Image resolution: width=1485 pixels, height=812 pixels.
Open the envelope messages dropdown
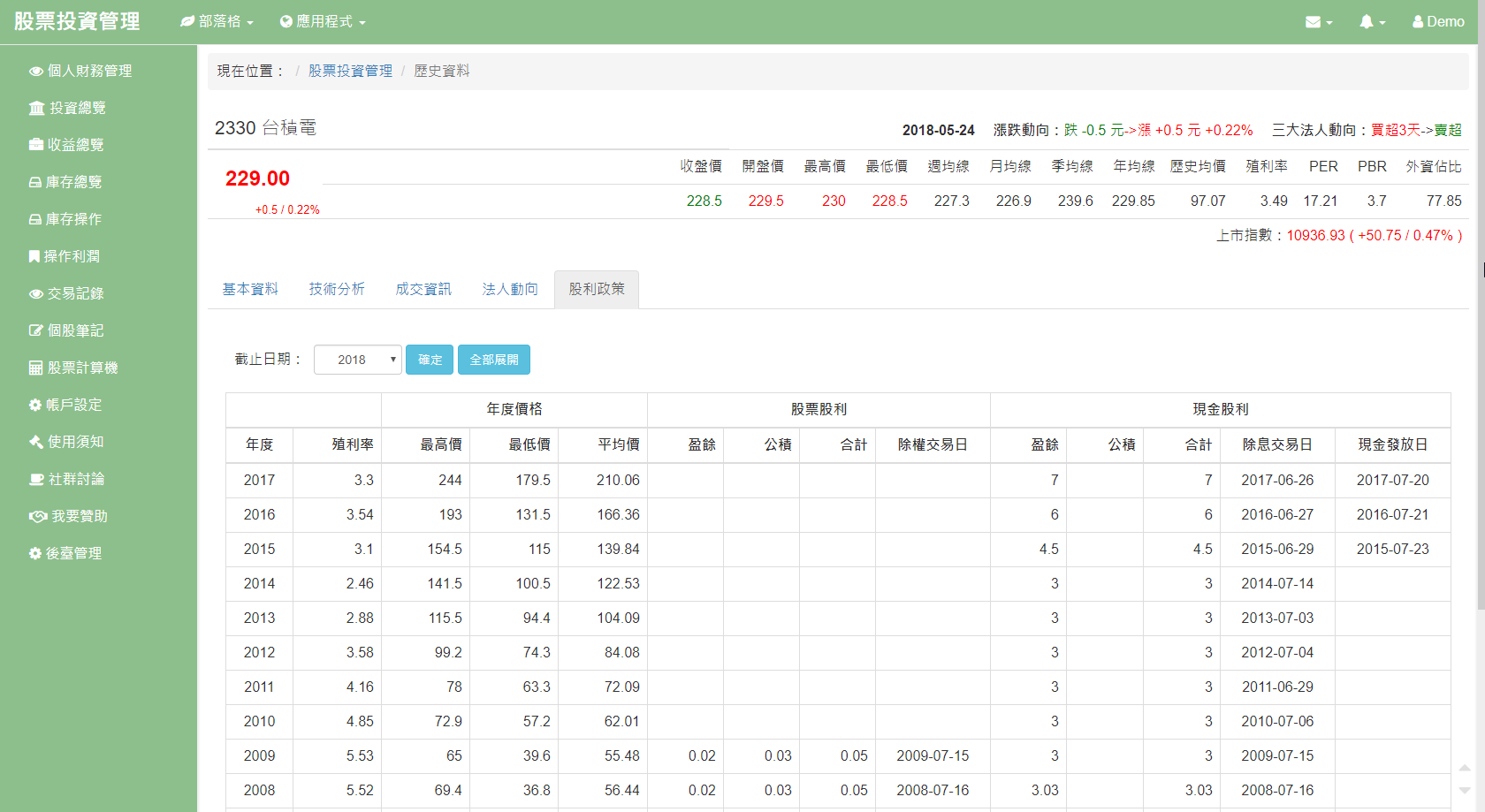1318,22
